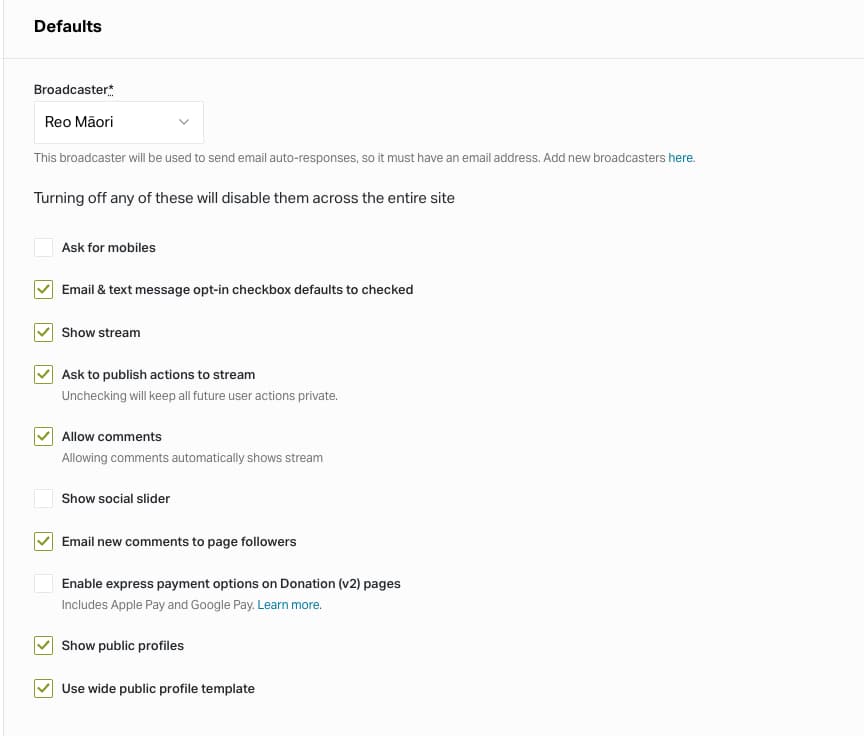Click the Allow comments label text
This screenshot has height=736, width=864.
click(x=111, y=436)
